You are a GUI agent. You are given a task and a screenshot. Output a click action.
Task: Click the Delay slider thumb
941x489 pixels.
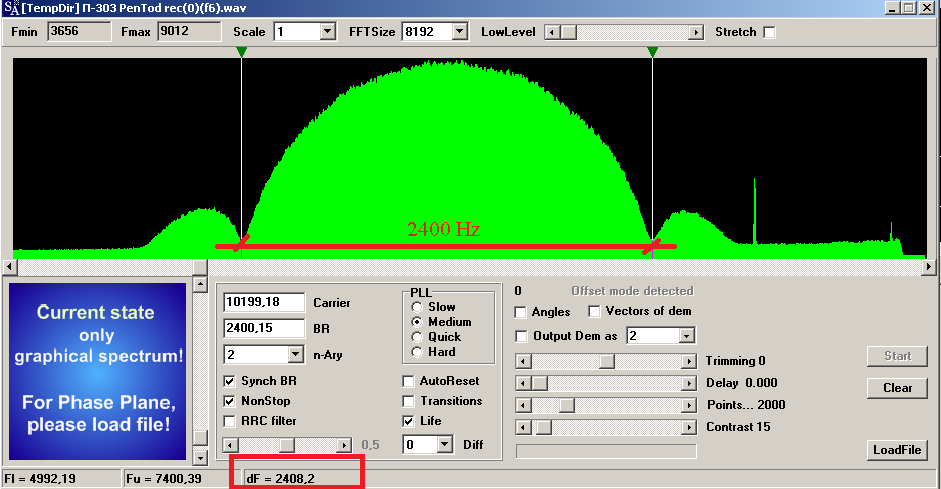click(x=540, y=383)
